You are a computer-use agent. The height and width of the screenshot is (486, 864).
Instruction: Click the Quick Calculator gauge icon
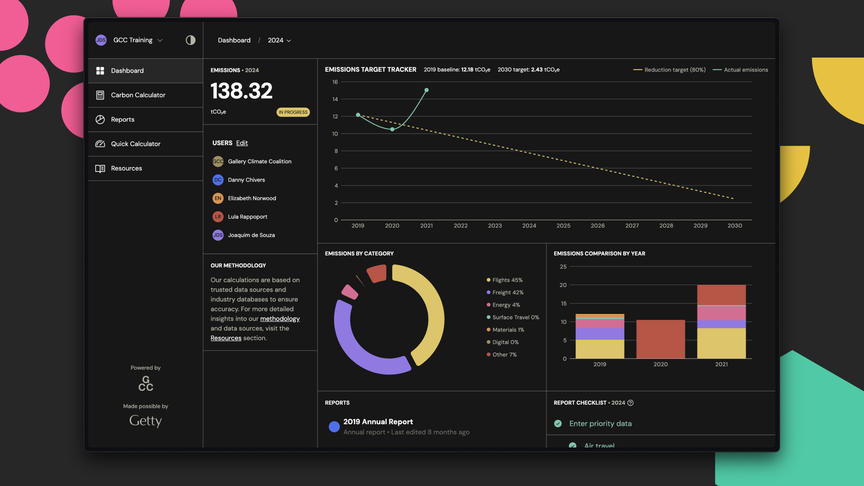(x=100, y=144)
